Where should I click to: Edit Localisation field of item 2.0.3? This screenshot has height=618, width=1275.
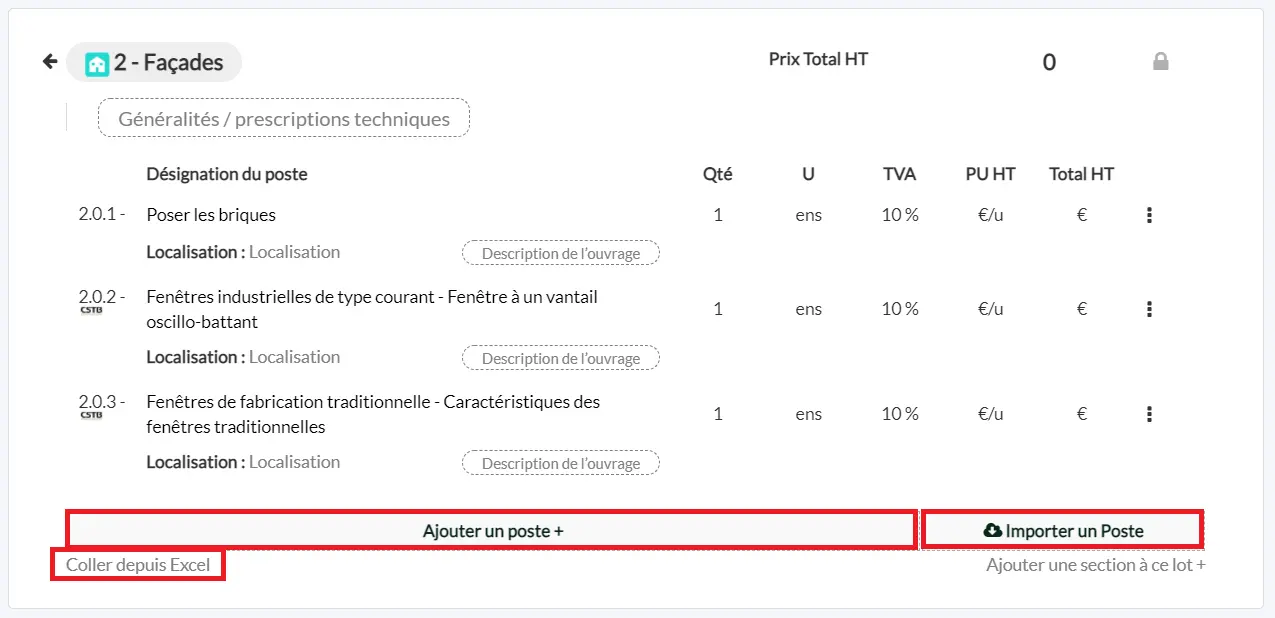point(294,462)
